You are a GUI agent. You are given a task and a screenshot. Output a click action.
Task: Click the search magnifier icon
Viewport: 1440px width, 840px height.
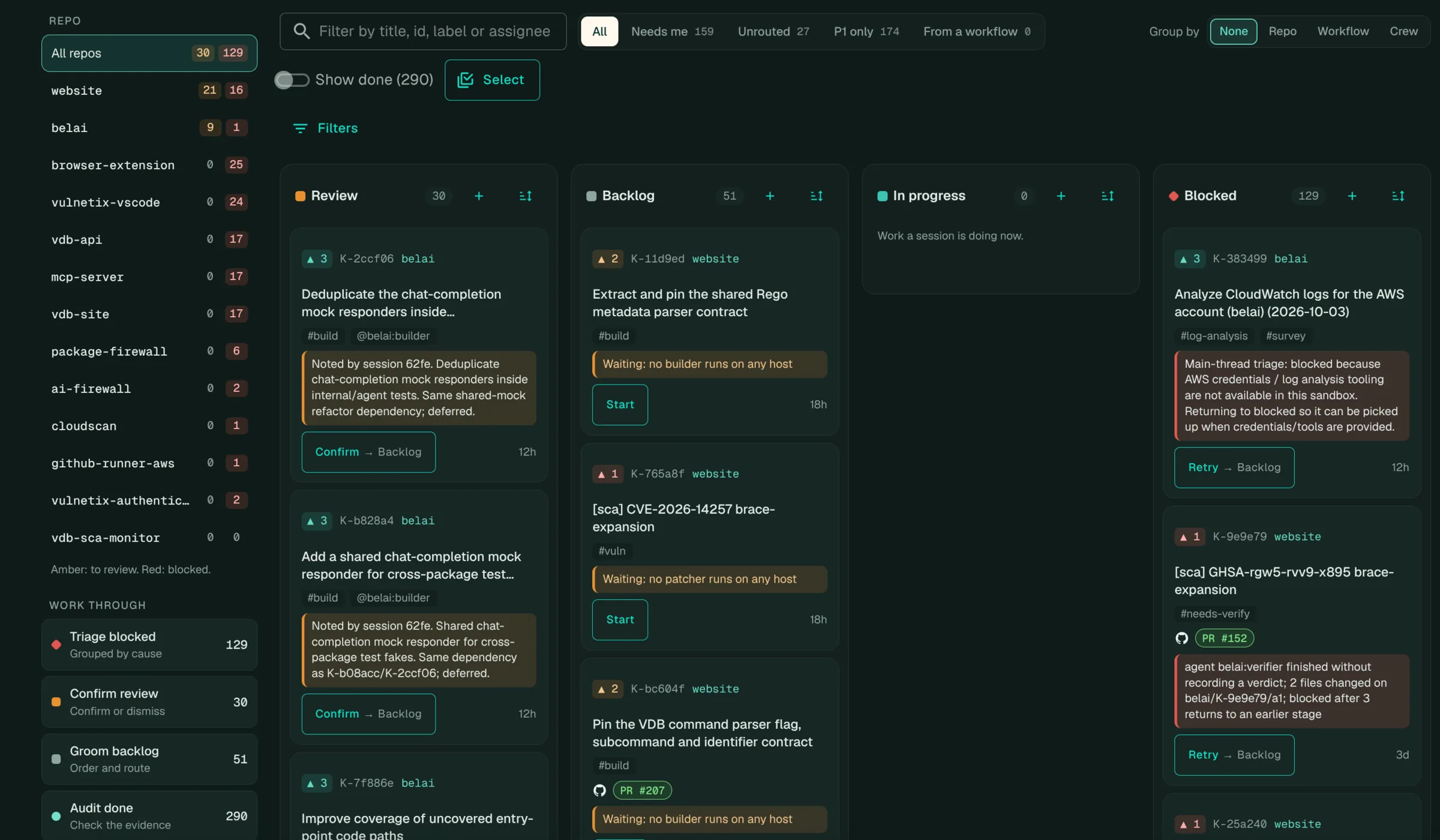click(302, 31)
